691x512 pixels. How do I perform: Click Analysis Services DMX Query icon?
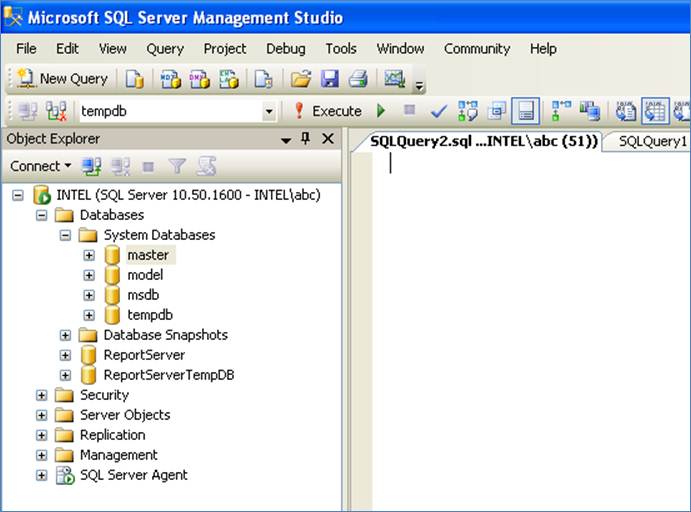click(x=199, y=79)
